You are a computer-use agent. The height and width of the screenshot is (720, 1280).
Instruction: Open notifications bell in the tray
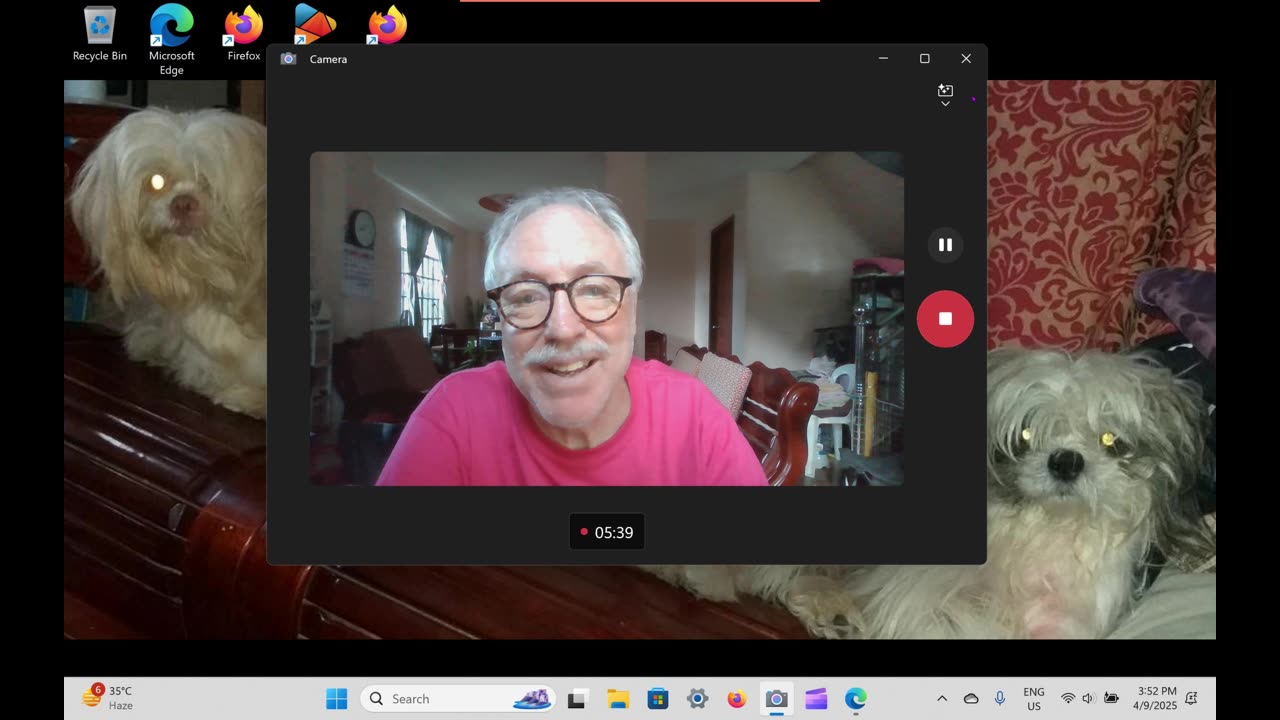coord(1192,699)
